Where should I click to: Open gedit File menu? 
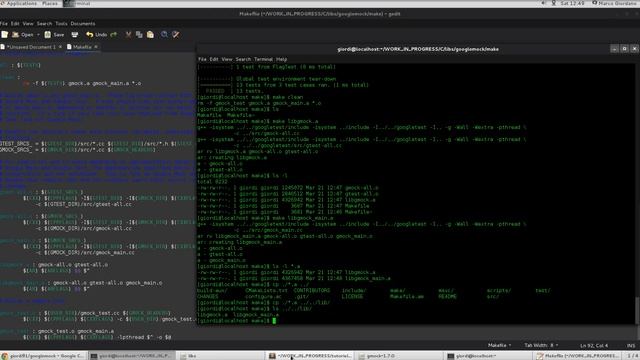pos(4,24)
